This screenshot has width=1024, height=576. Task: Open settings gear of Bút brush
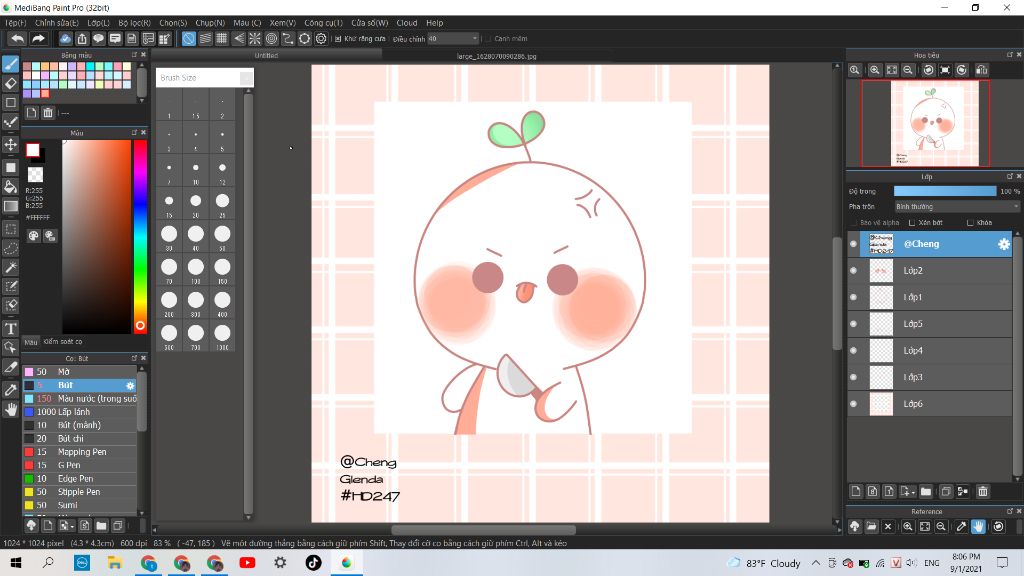pos(130,385)
